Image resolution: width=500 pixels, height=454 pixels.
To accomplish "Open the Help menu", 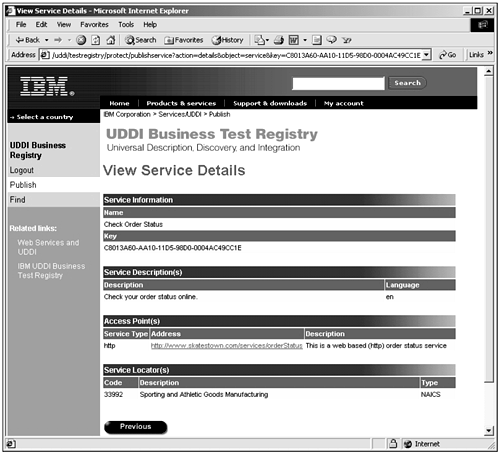I will (x=150, y=25).
